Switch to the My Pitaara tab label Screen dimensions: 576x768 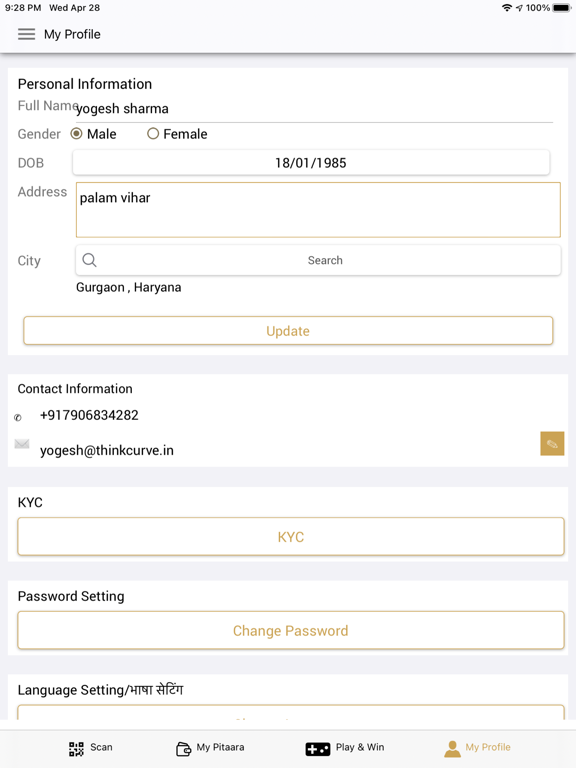220,747
